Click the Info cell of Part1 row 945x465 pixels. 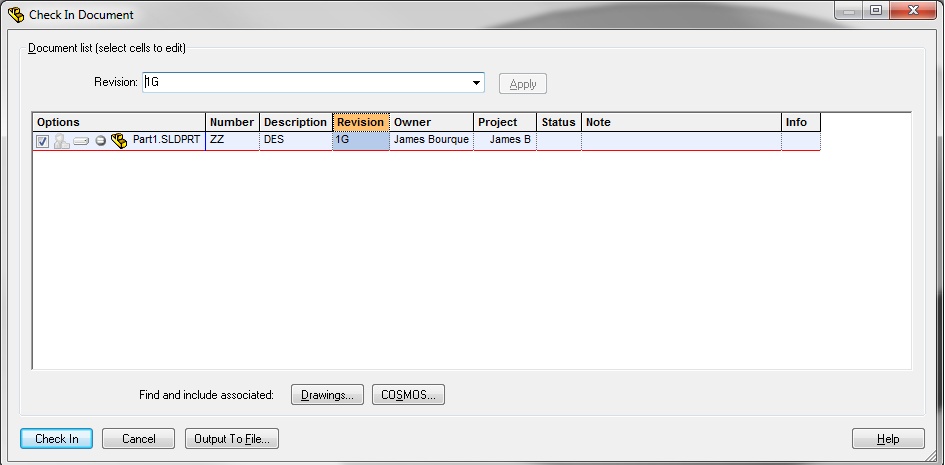[x=801, y=141]
